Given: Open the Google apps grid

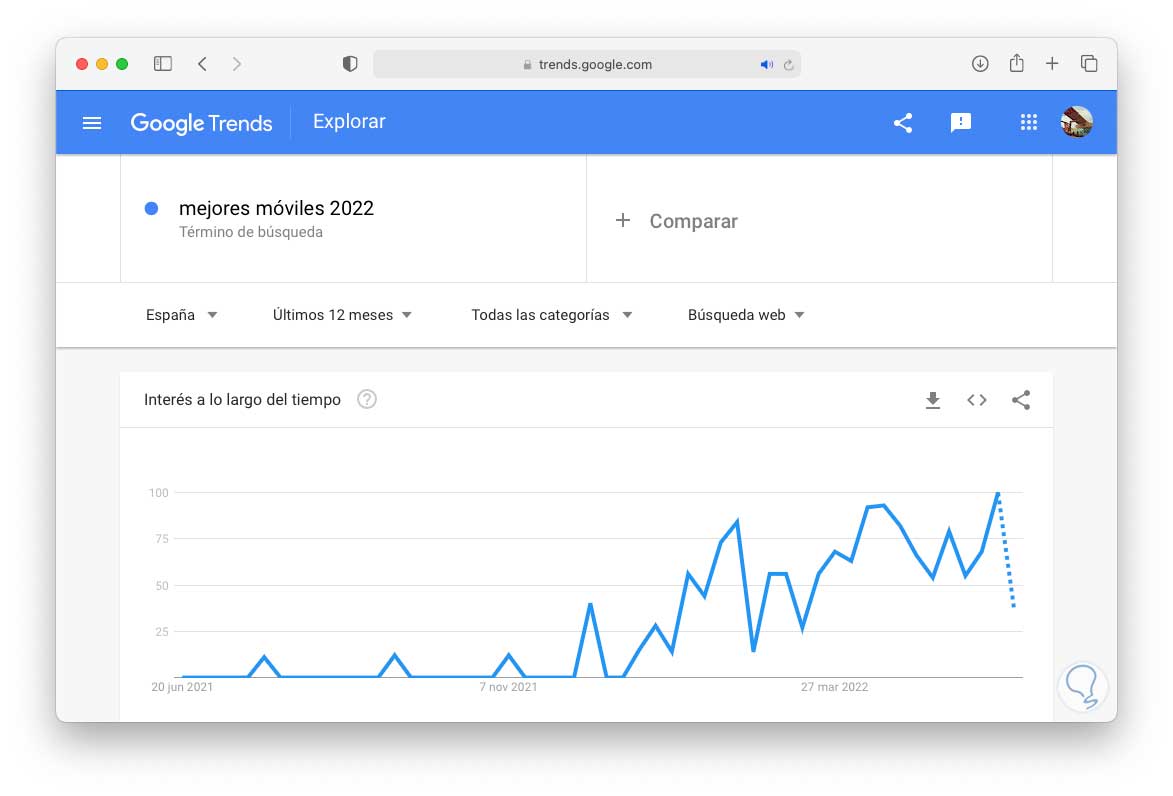Looking at the screenshot, I should (1028, 123).
